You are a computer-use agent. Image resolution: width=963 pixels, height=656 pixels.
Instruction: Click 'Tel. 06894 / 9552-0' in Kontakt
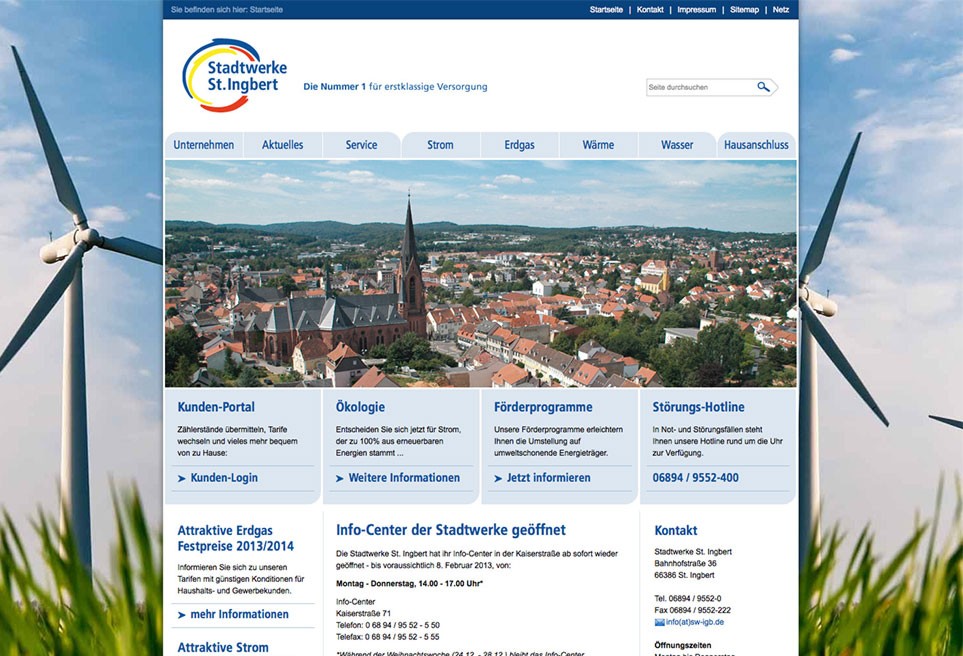click(x=688, y=598)
